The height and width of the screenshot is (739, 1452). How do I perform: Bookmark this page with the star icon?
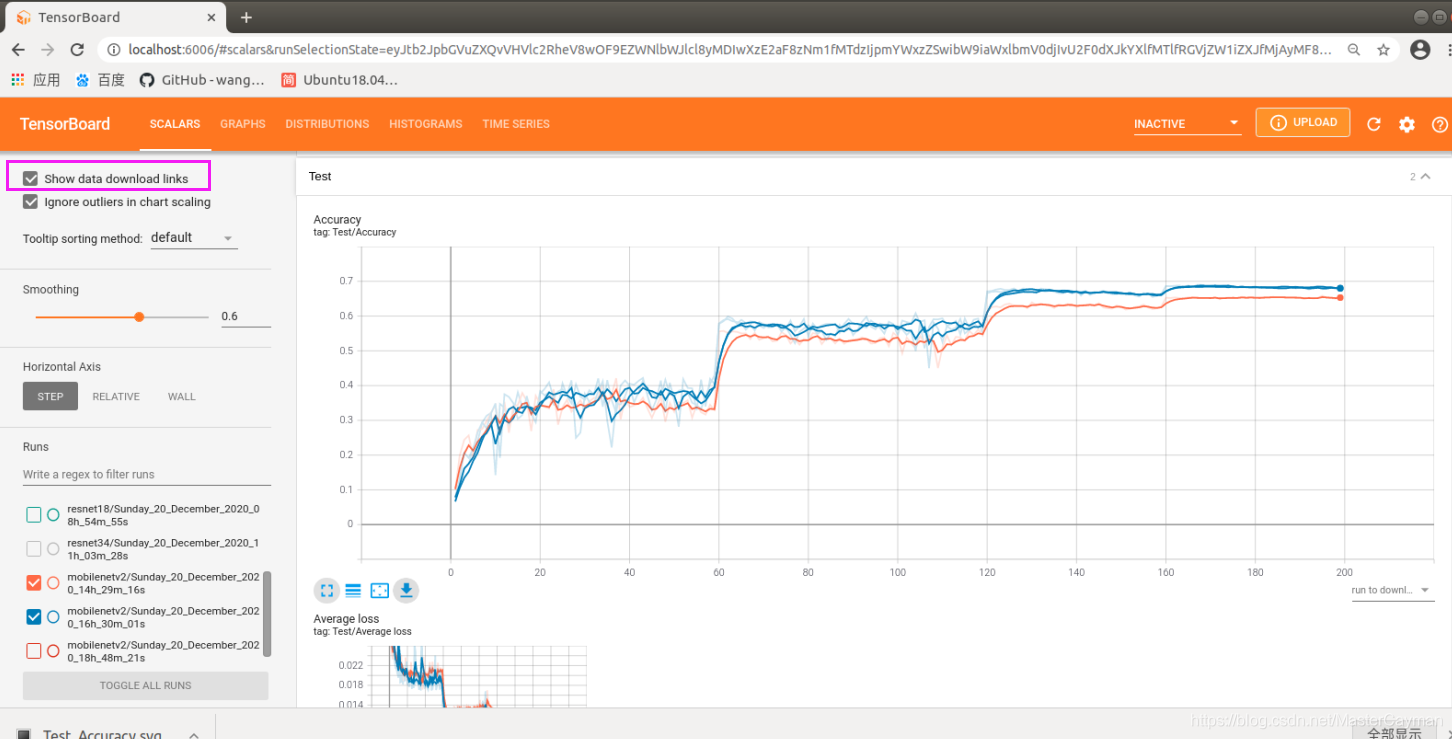1383,49
